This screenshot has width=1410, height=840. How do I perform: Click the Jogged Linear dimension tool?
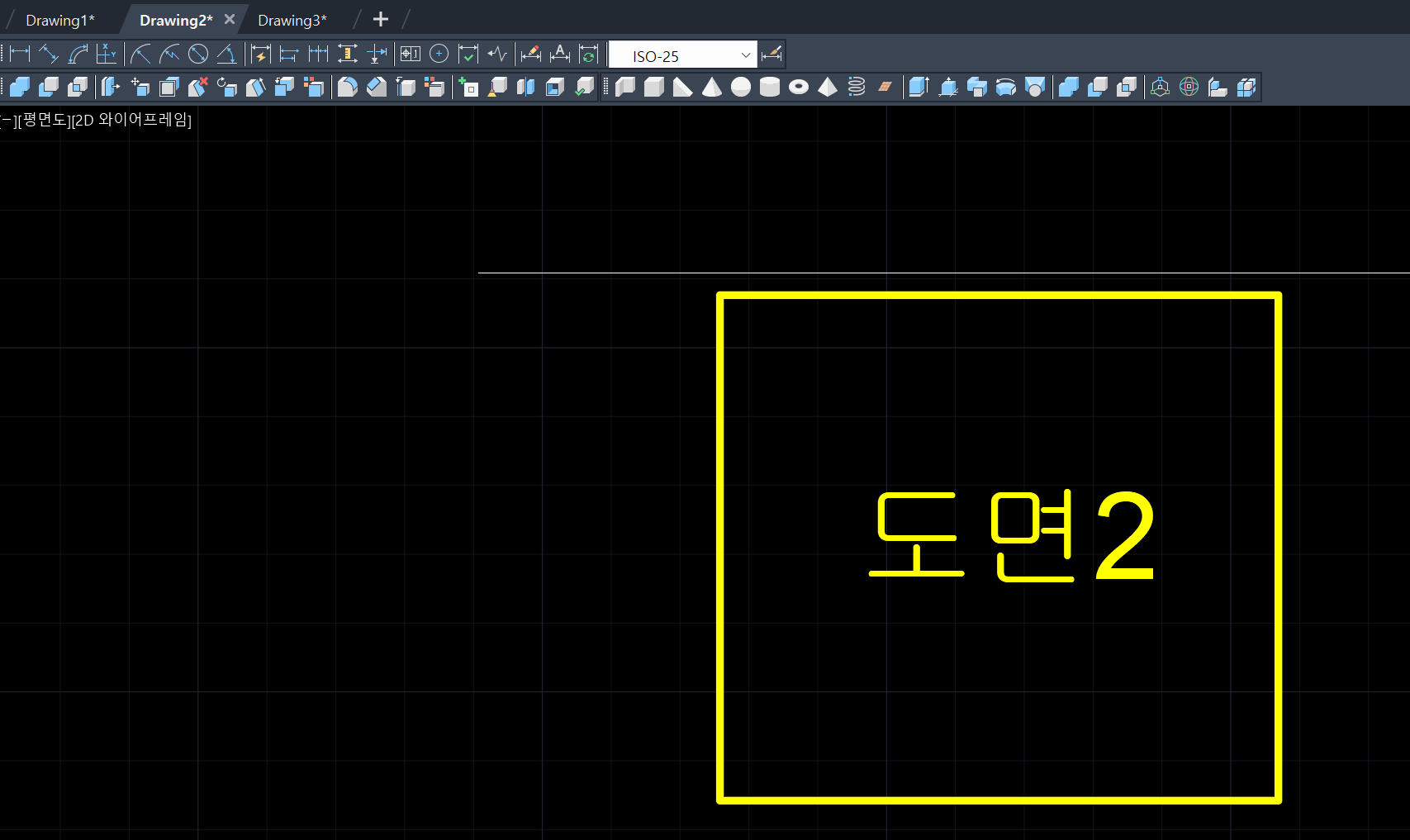pos(497,55)
